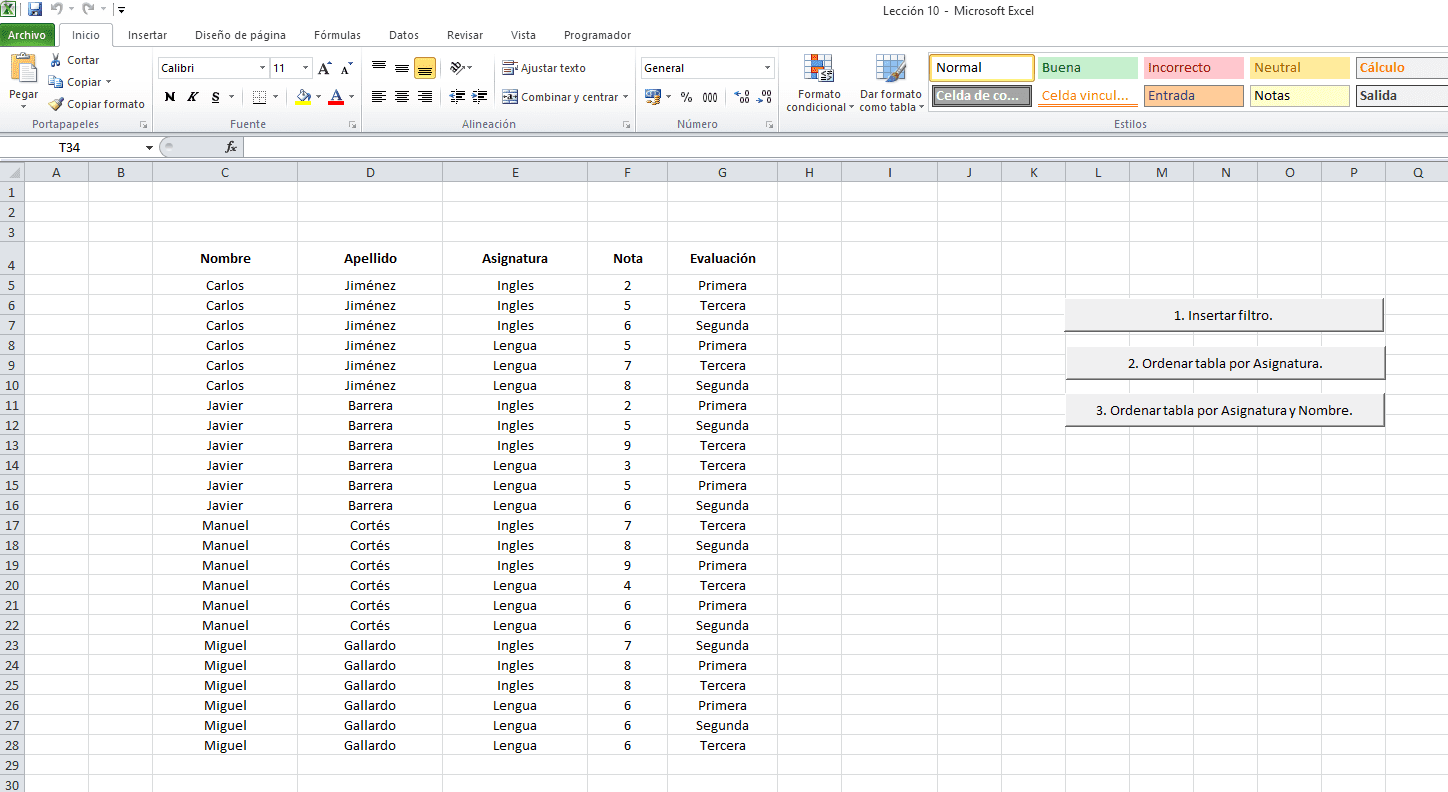Center text horizontally
This screenshot has width=1448, height=792.
[402, 97]
